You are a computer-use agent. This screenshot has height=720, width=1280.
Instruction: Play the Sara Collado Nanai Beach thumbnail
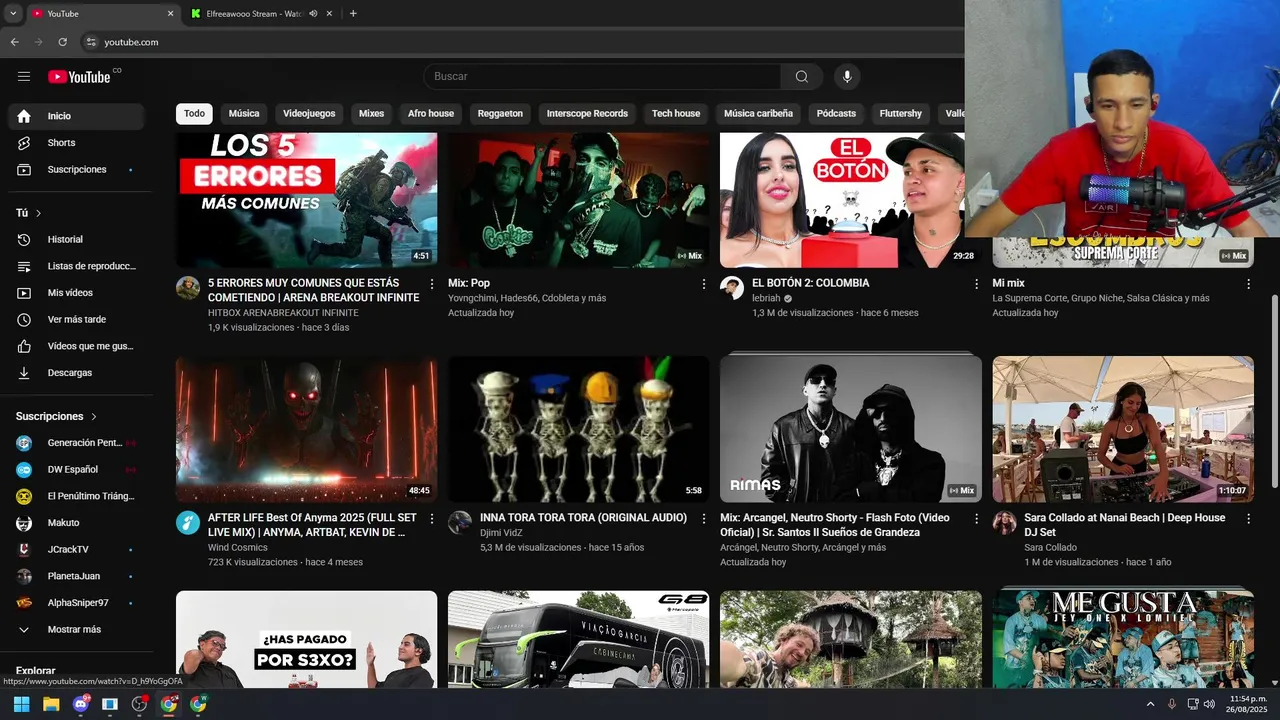pyautogui.click(x=1122, y=429)
